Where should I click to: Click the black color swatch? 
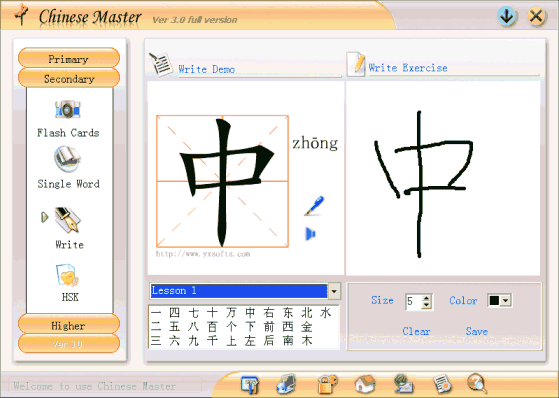(494, 301)
